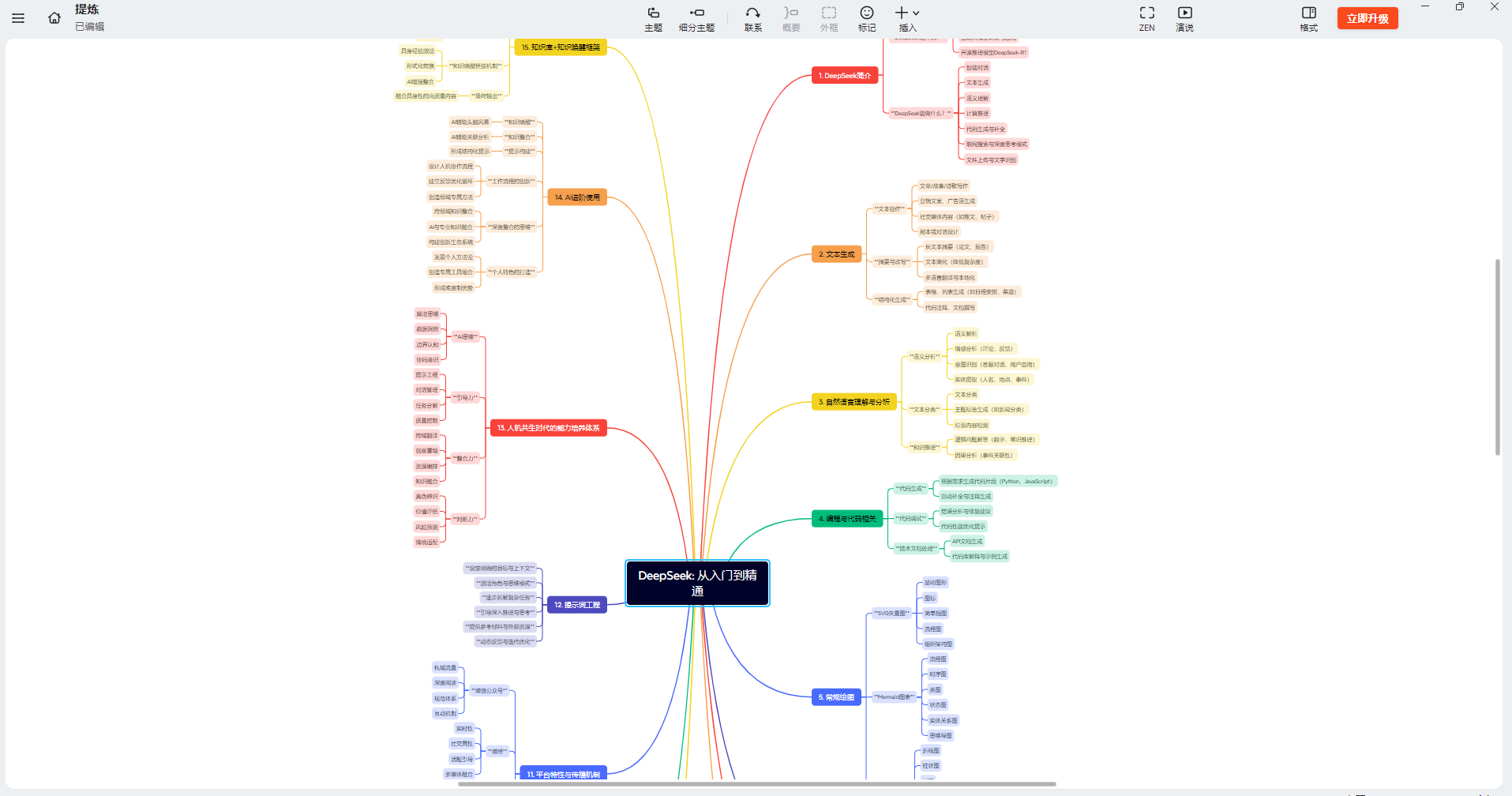Screen dimensions: 1512x796
Task: Click leaf node 组织架构图
Action: pyautogui.click(x=938, y=644)
